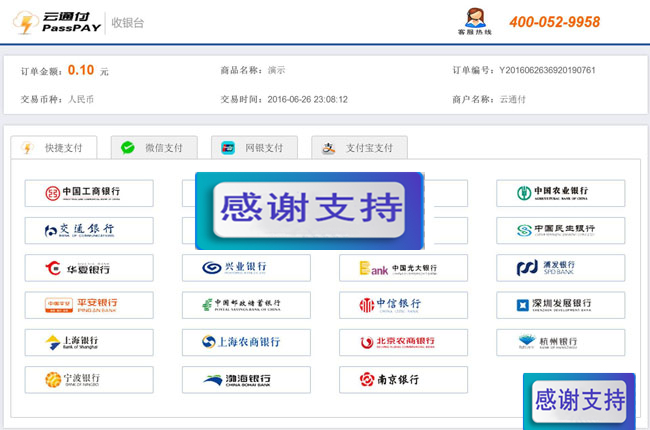Click the product name value 演示
650x430 pixels.
(x=276, y=70)
